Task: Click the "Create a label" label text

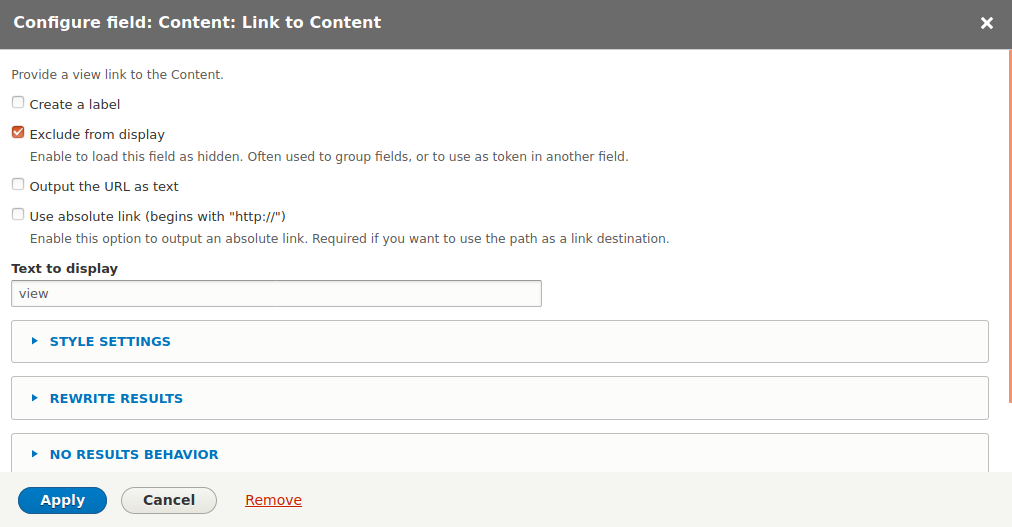Action: coord(75,104)
